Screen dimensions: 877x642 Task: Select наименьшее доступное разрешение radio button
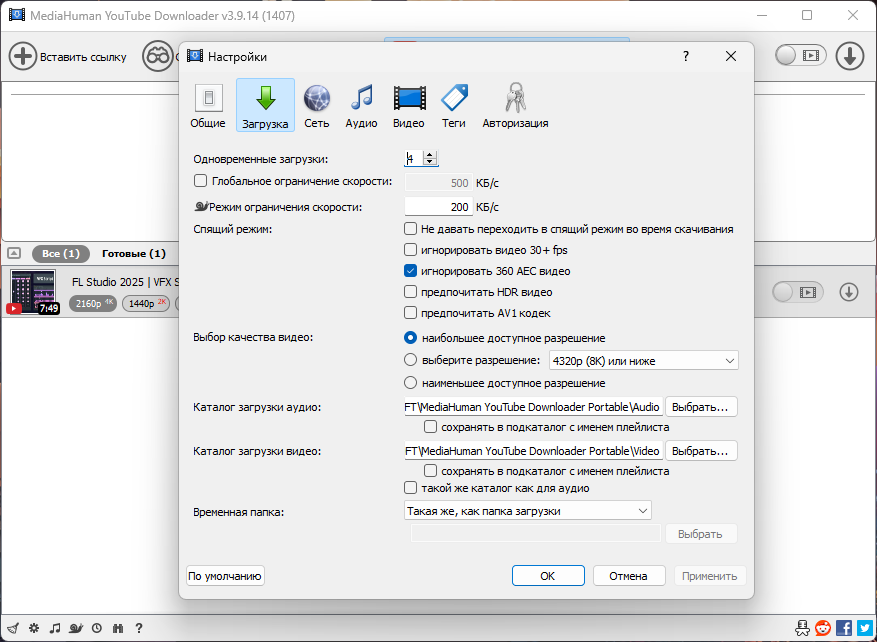[411, 383]
